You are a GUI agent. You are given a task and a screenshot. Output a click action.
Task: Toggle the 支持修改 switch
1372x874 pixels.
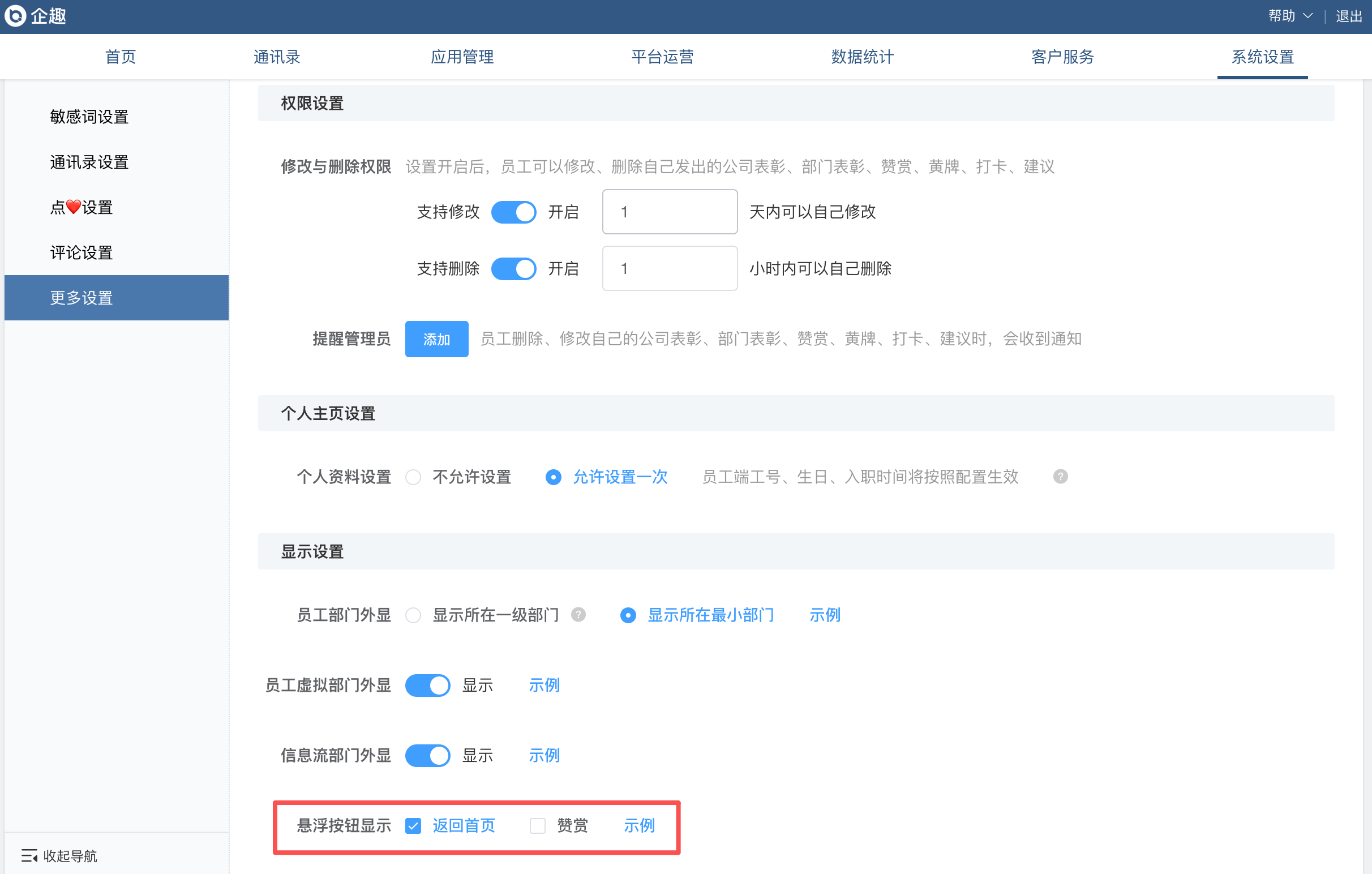[513, 212]
